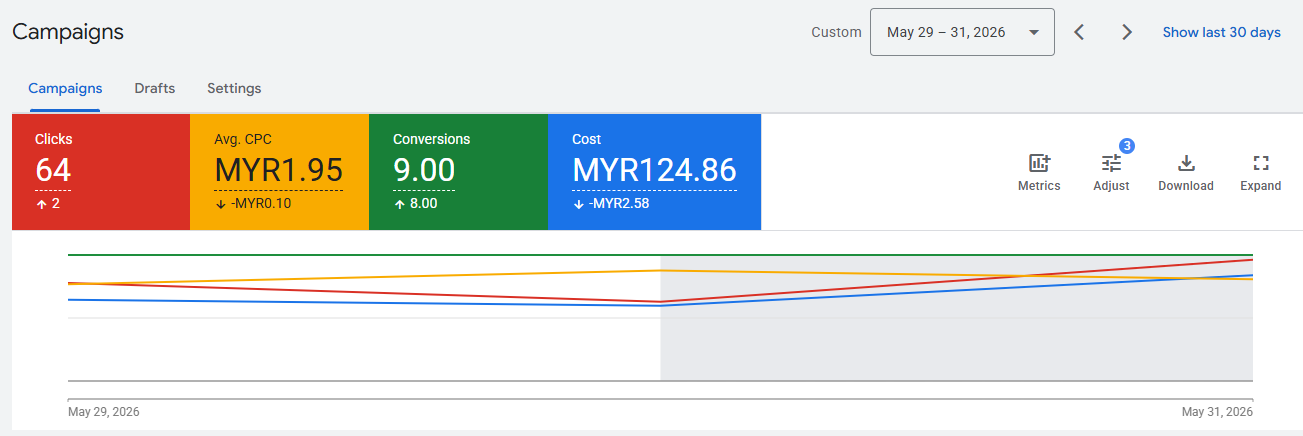Expand the chart to full view
Image resolution: width=1303 pixels, height=436 pixels.
pyautogui.click(x=1260, y=172)
